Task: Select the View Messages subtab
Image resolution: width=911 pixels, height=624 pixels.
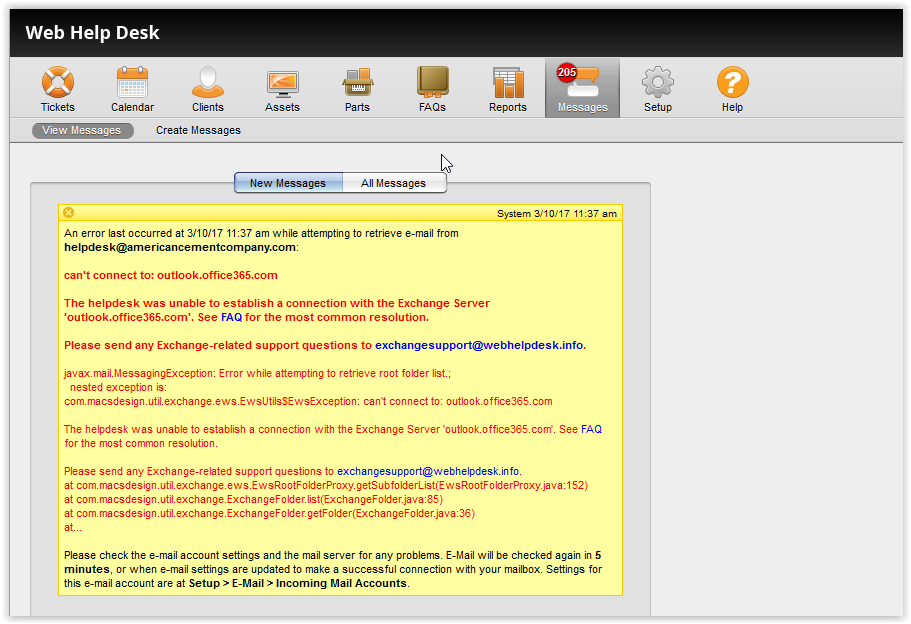Action: click(x=82, y=131)
